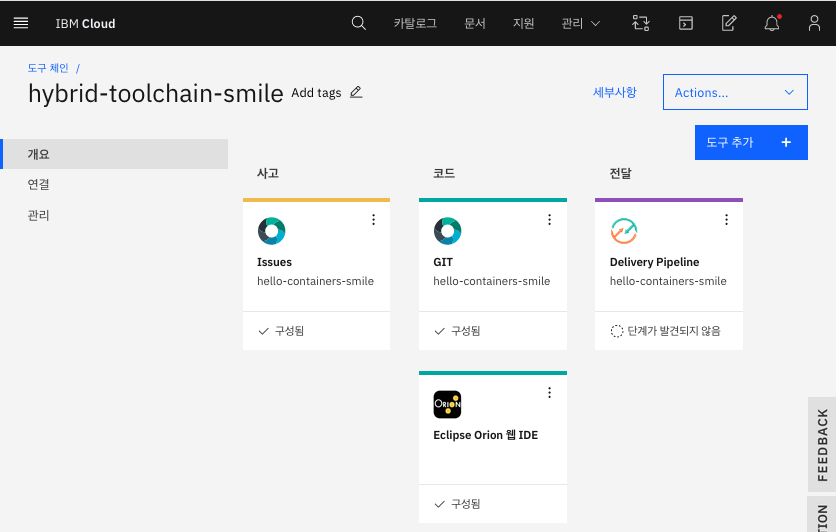Click the 코드 column heading
This screenshot has width=836, height=532.
(x=444, y=173)
